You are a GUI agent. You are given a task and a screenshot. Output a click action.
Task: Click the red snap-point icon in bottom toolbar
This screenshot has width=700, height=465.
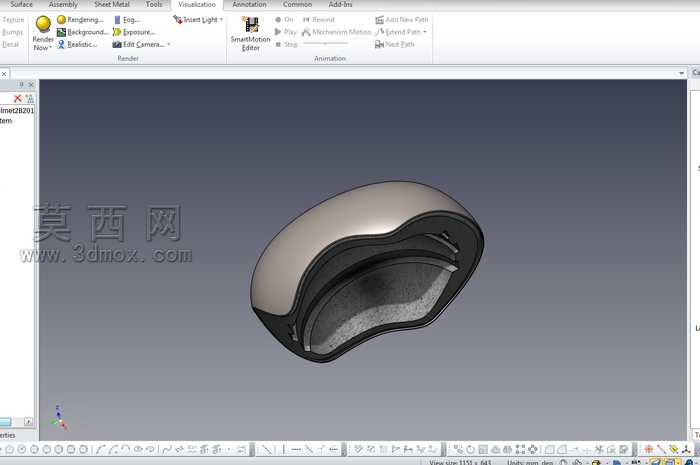tap(649, 449)
